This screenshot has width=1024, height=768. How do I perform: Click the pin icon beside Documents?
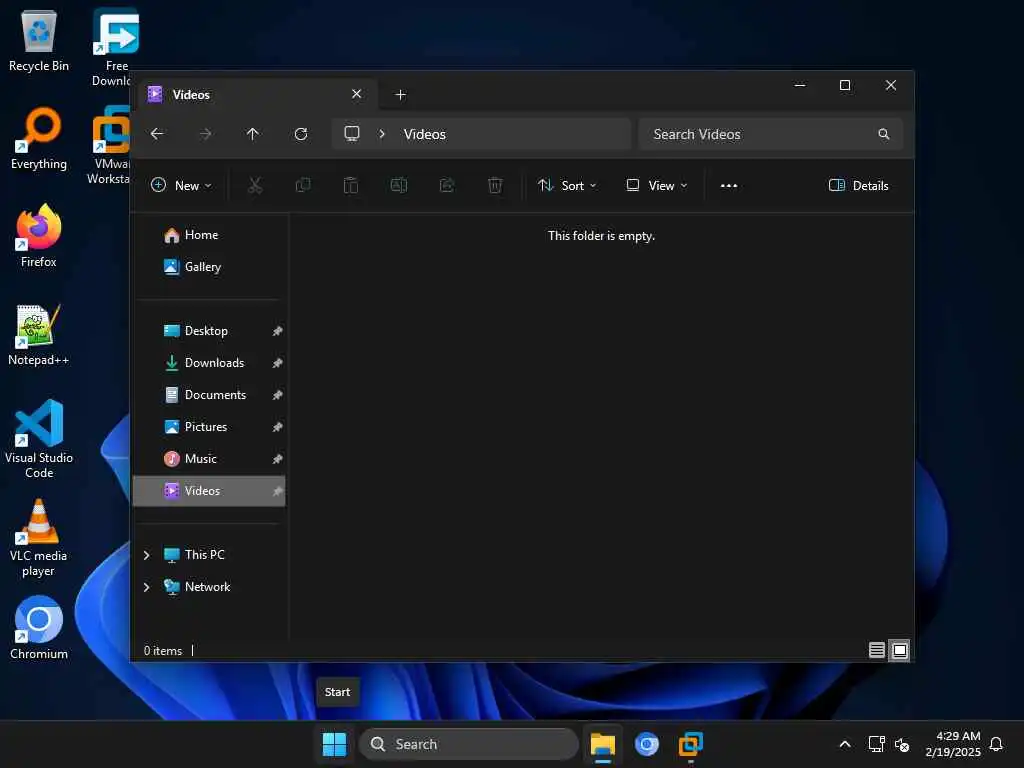pyautogui.click(x=278, y=395)
